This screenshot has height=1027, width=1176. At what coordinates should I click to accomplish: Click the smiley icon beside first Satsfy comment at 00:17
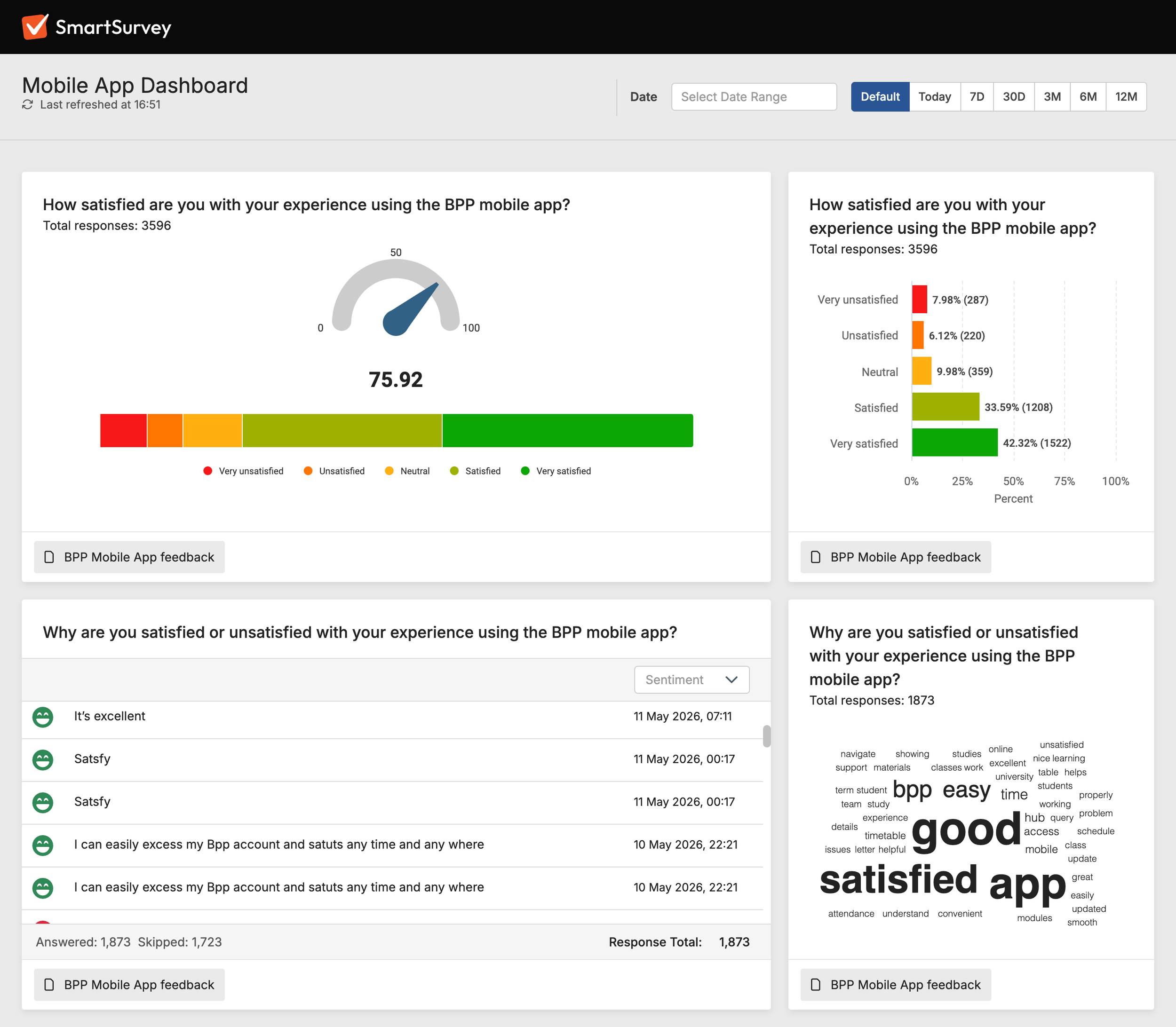coord(42,759)
